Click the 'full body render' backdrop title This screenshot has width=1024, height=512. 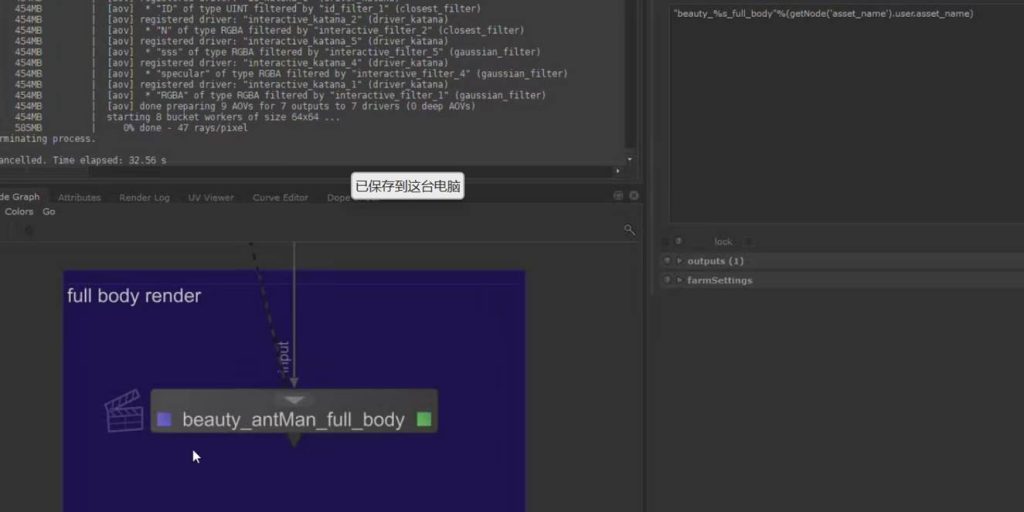[x=134, y=296]
